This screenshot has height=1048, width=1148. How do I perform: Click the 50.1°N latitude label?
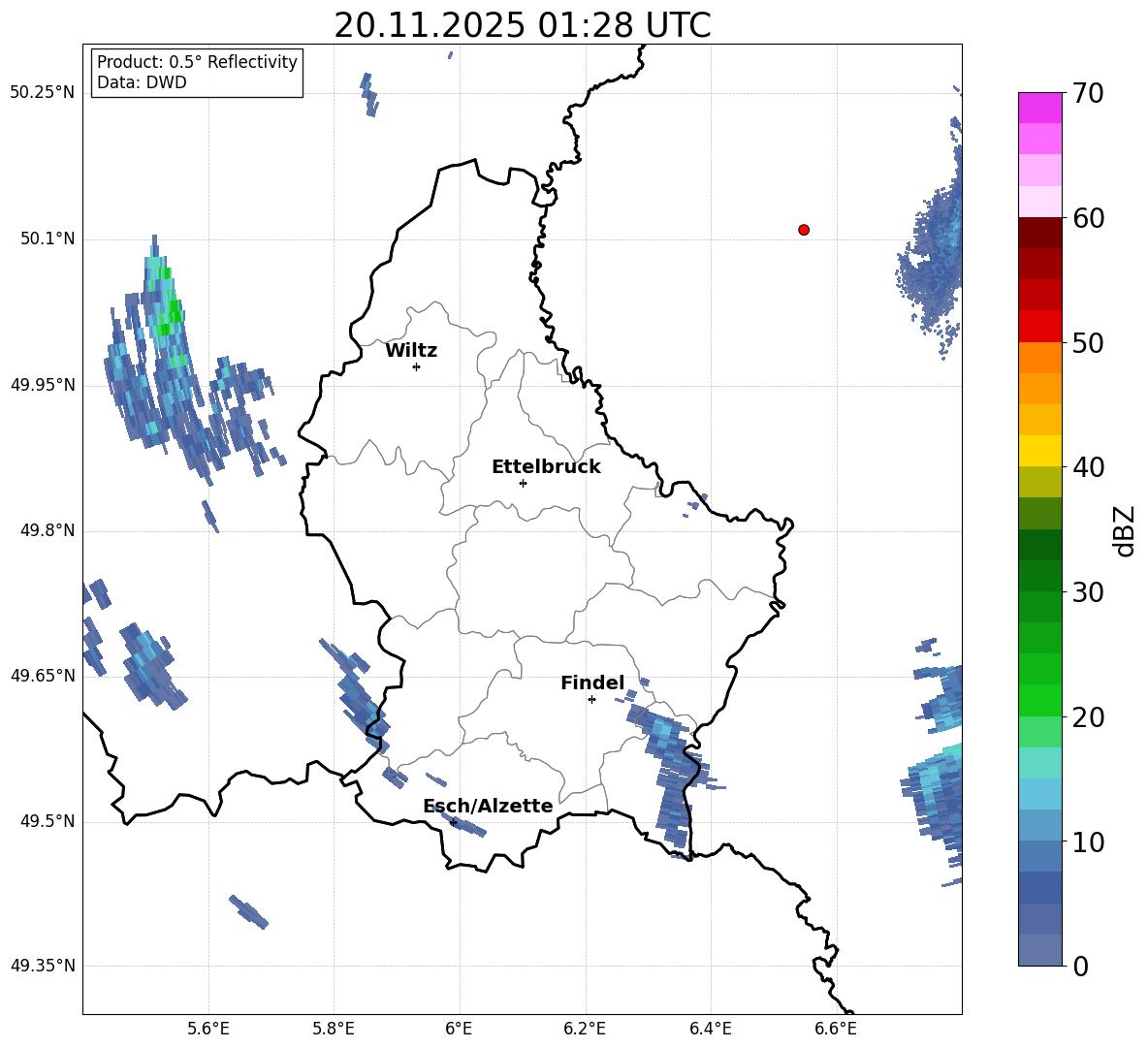(48, 239)
